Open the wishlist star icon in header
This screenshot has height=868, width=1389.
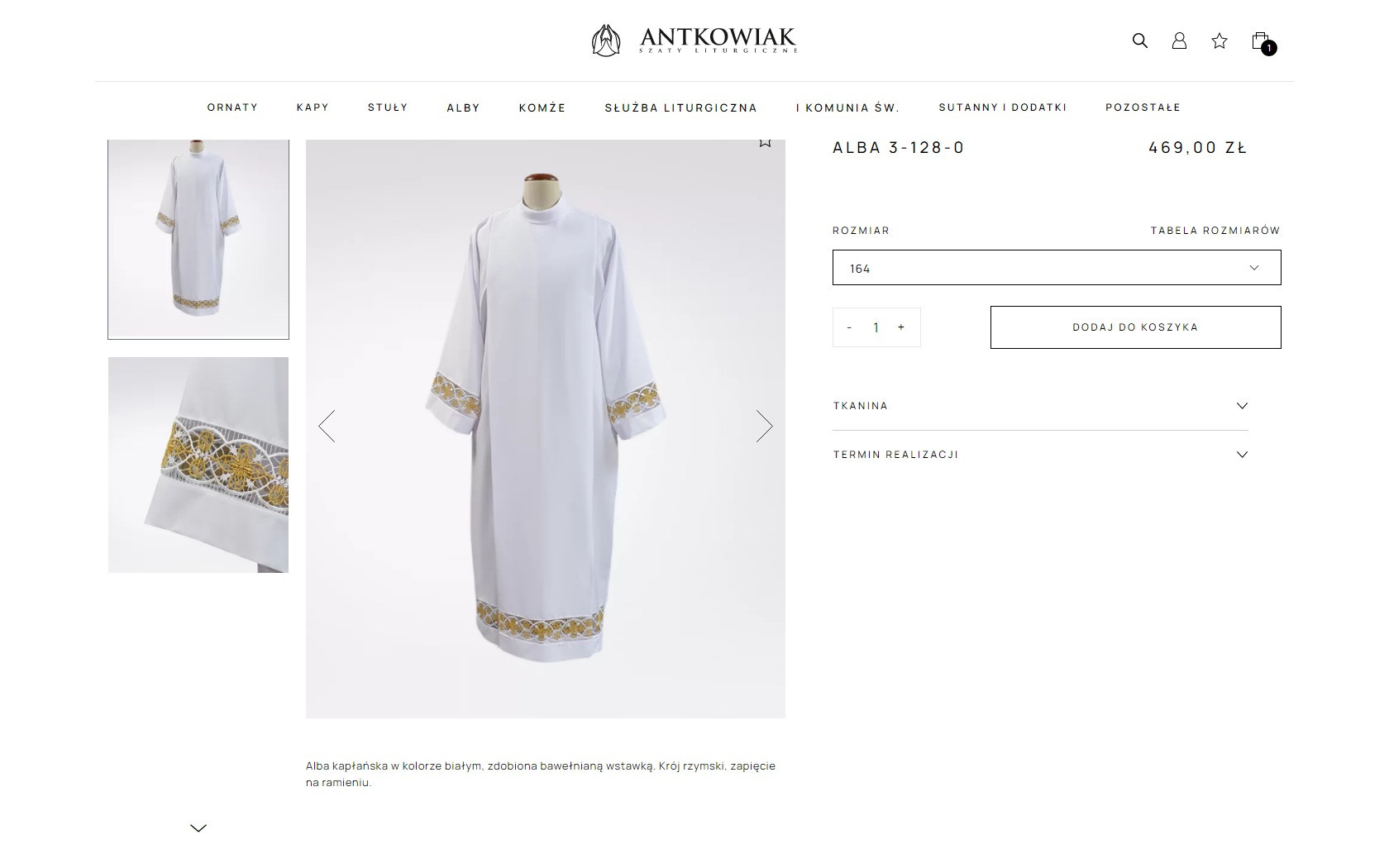click(1219, 41)
